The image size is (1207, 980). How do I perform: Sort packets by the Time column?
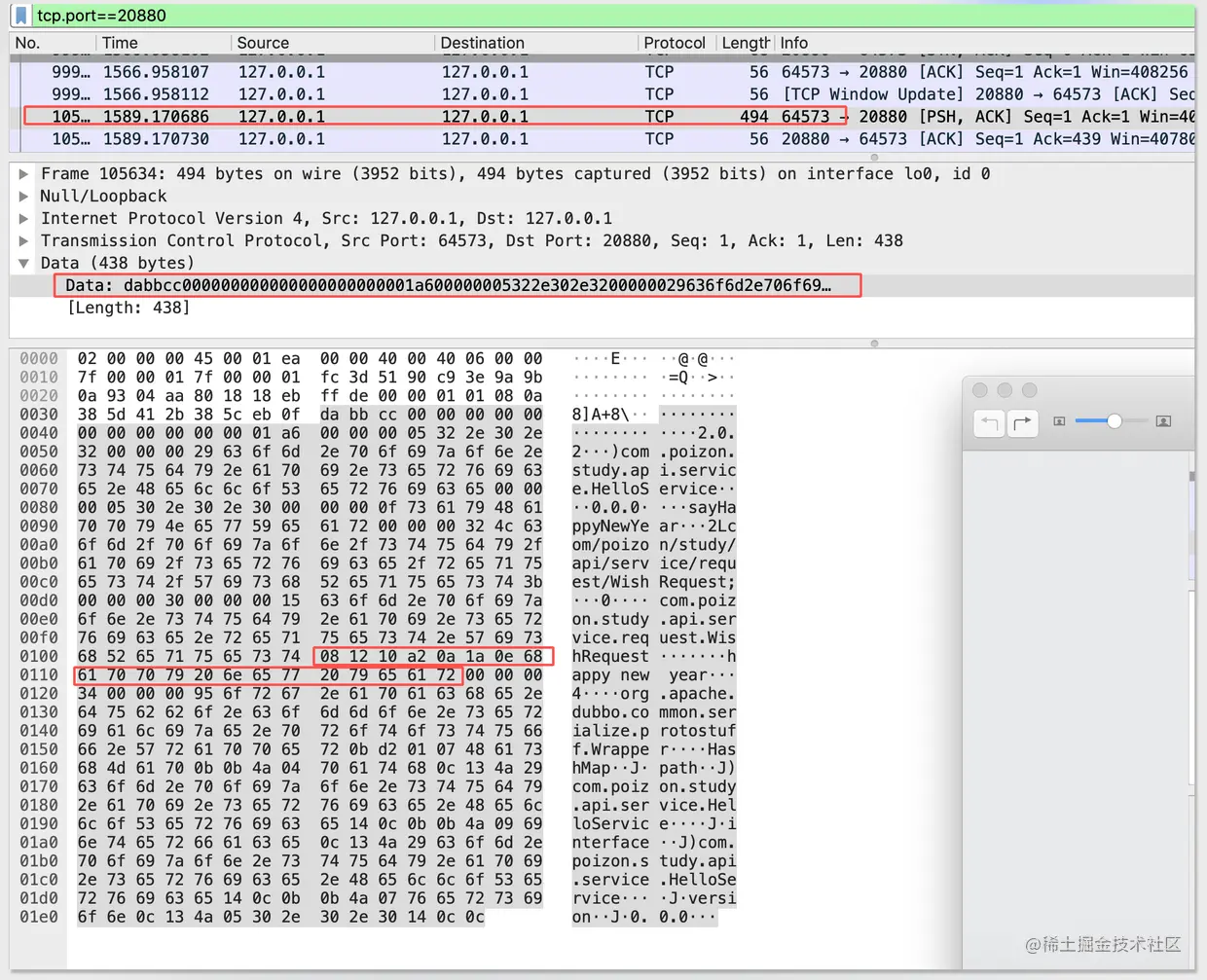(x=164, y=43)
